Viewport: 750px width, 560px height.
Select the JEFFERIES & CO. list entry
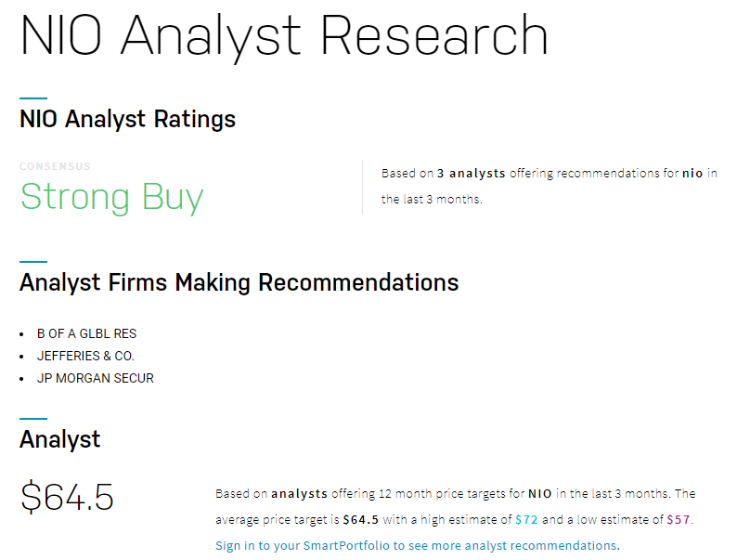pos(86,356)
